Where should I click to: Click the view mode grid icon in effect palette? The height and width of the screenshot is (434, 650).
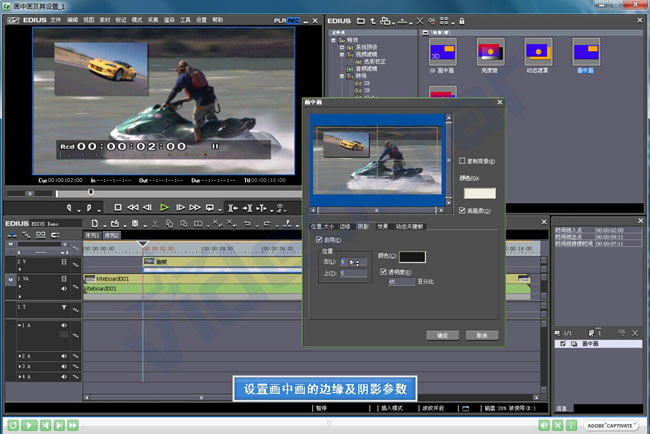[444, 21]
